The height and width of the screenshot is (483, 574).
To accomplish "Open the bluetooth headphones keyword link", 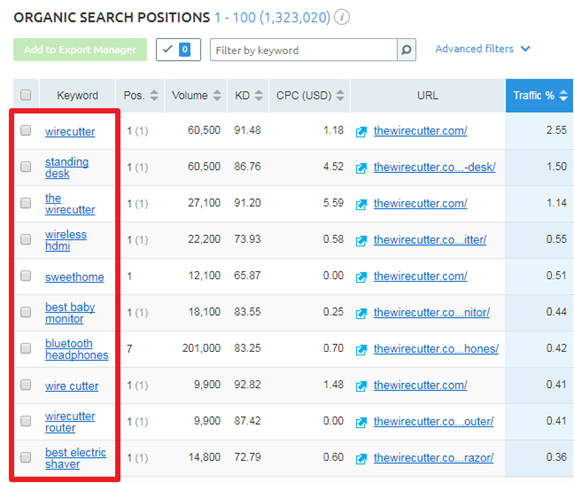I will tap(77, 349).
